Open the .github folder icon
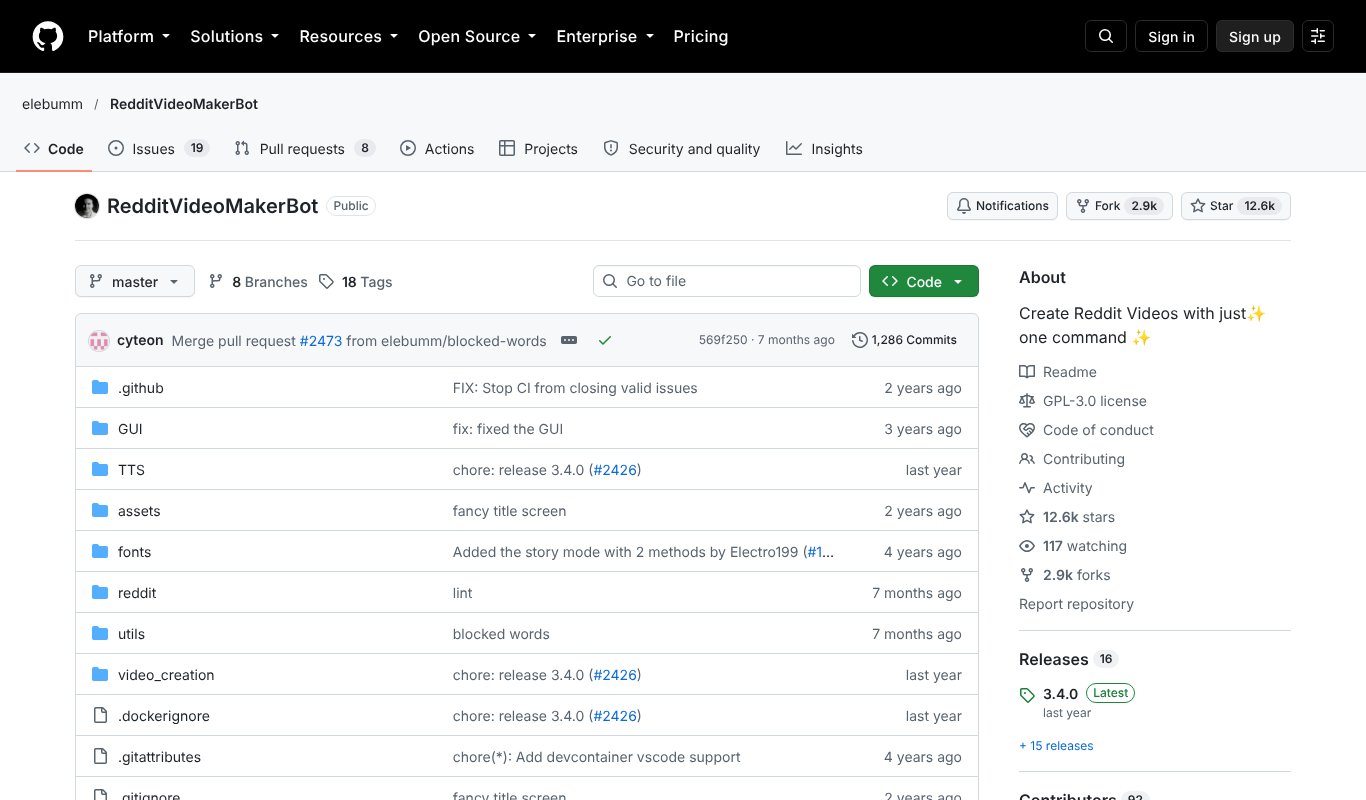Screen dimensions: 1366x800 coord(100,388)
